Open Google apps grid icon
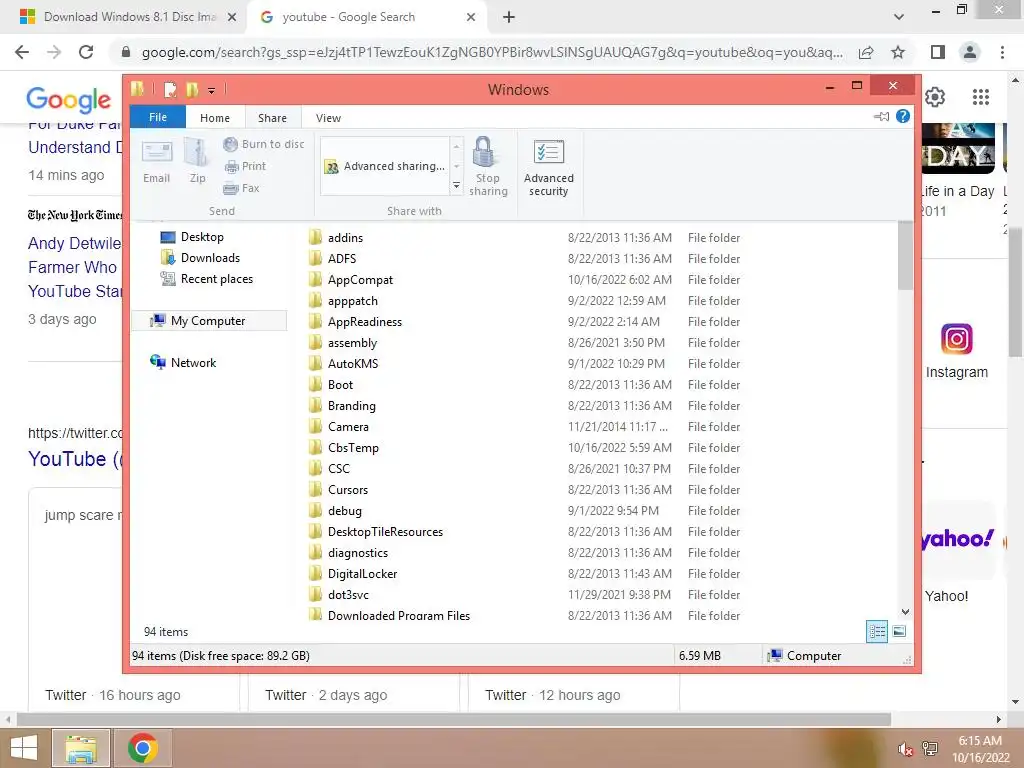 [x=981, y=97]
